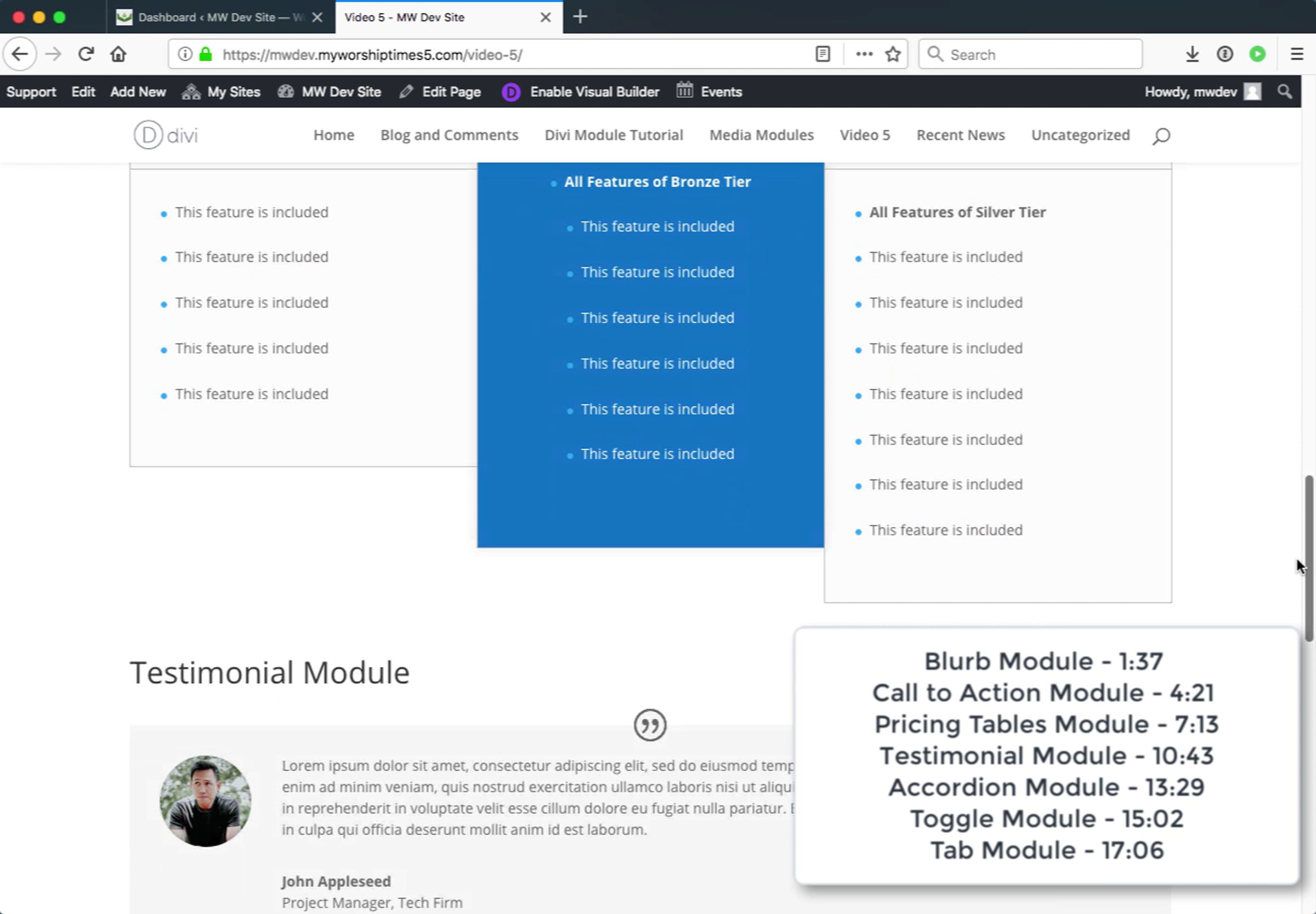
Task: Open the downloads arrow icon
Action: [x=1192, y=54]
